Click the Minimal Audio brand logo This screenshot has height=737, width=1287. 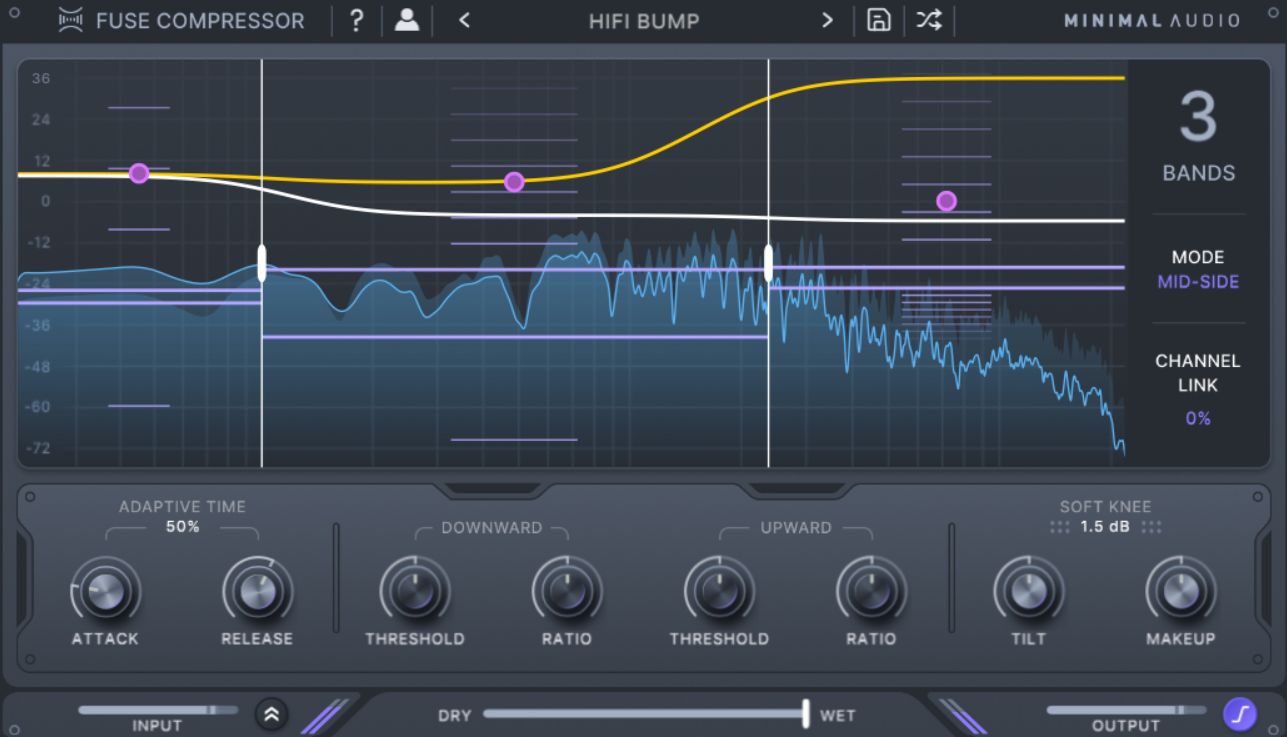point(1151,20)
